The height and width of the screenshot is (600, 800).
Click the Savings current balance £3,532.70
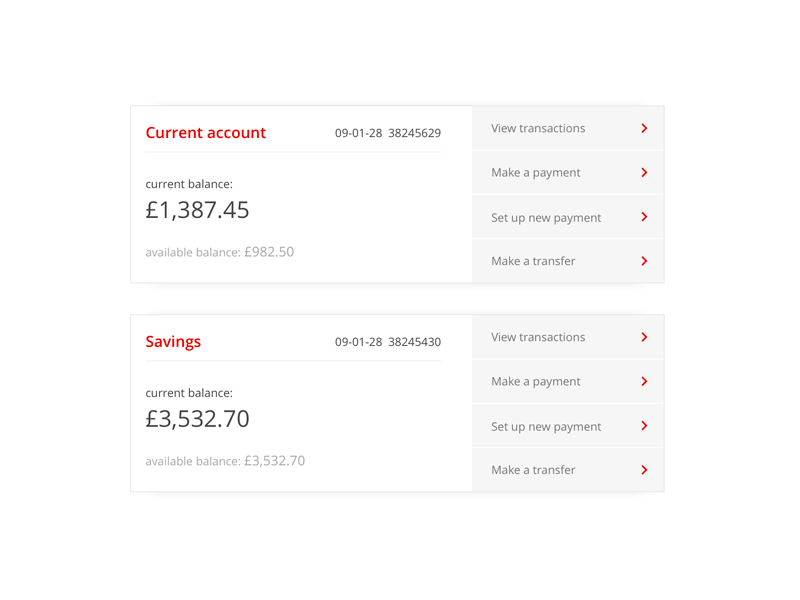(198, 418)
